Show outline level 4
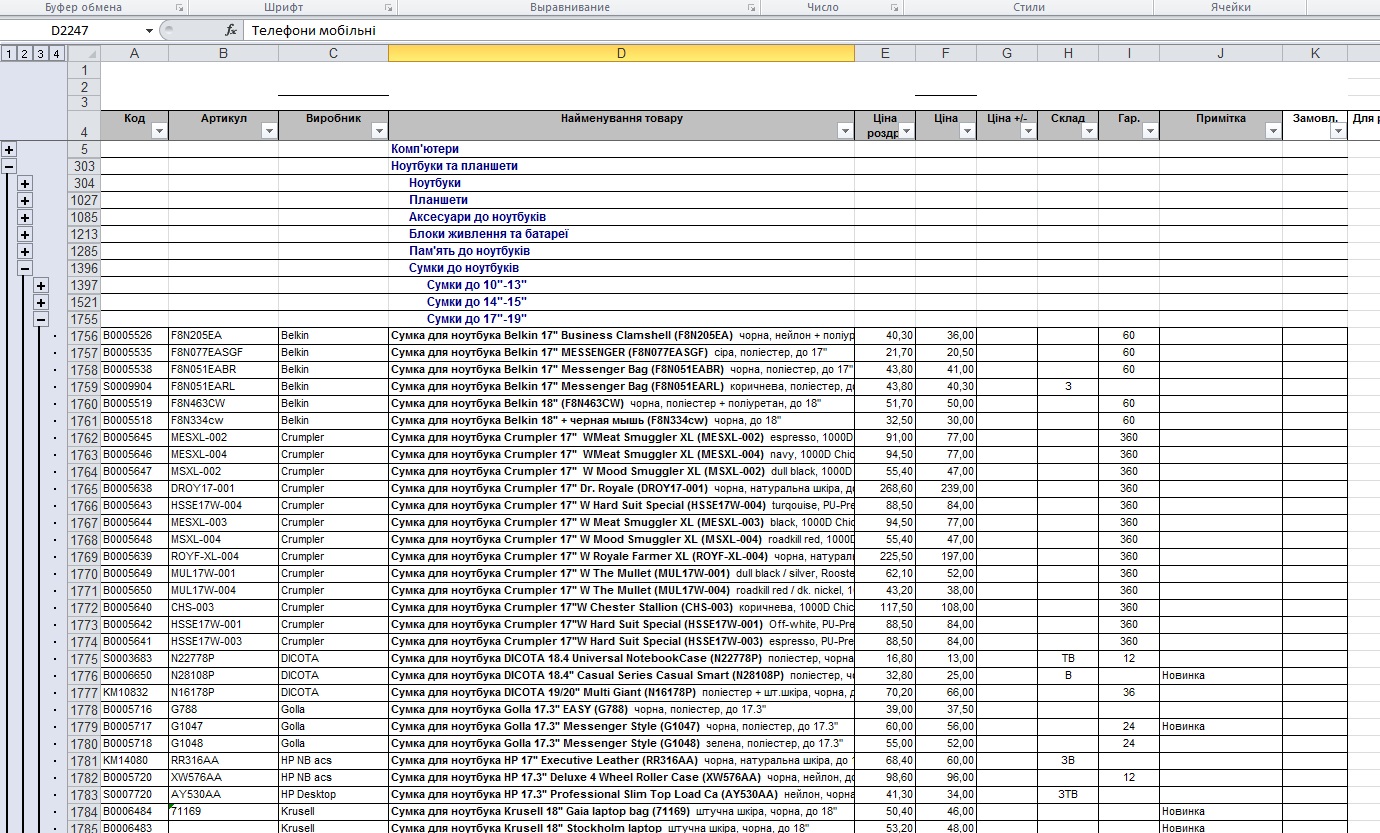 pos(57,54)
